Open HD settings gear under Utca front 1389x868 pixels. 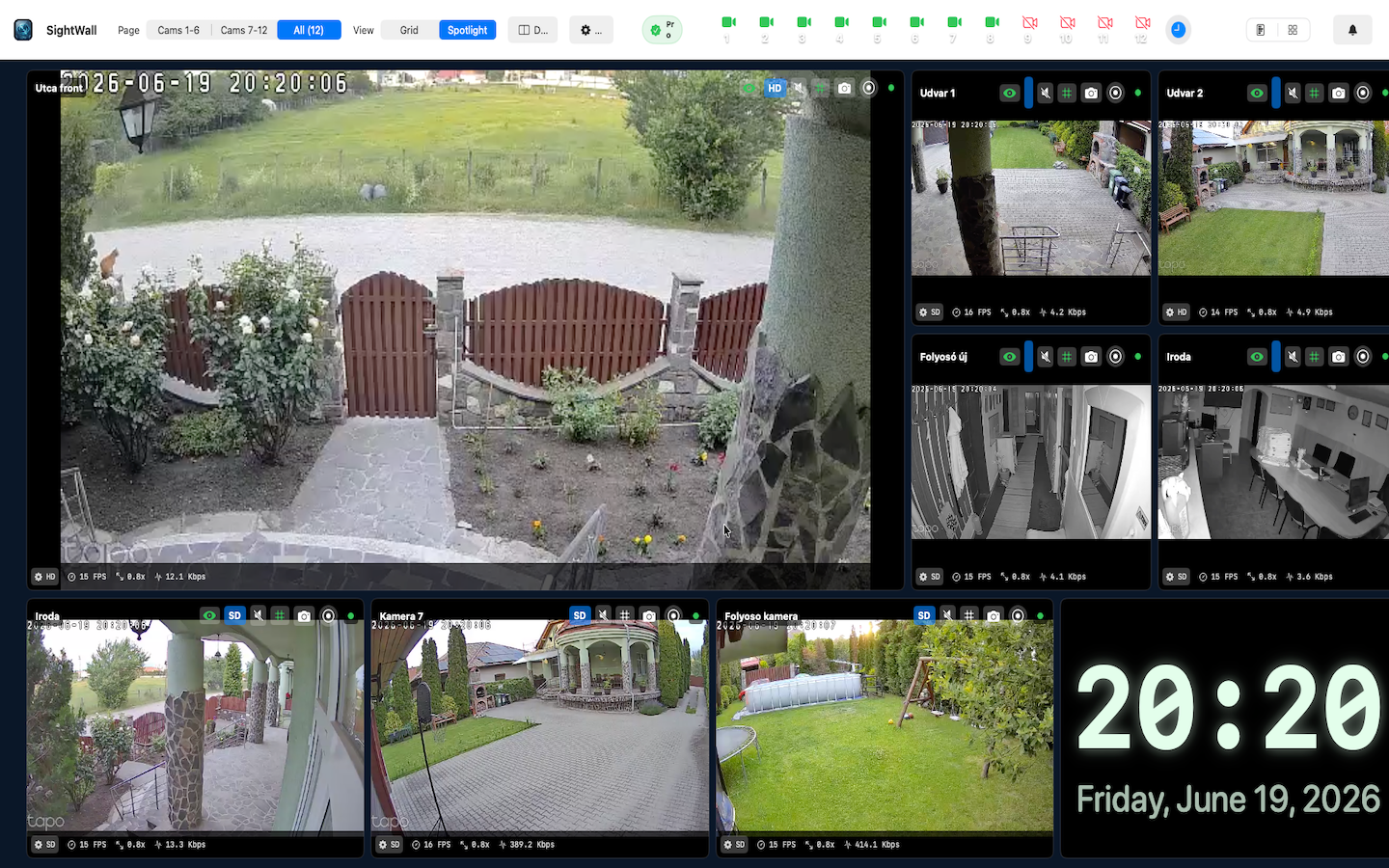point(45,577)
